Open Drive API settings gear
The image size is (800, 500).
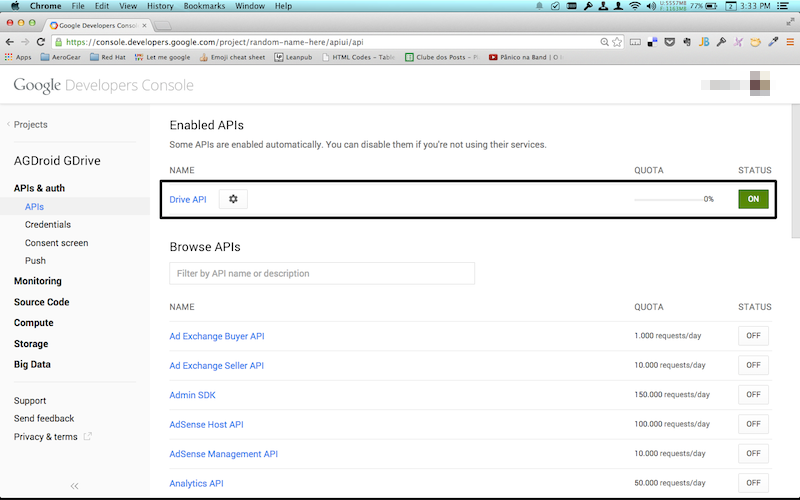click(233, 199)
